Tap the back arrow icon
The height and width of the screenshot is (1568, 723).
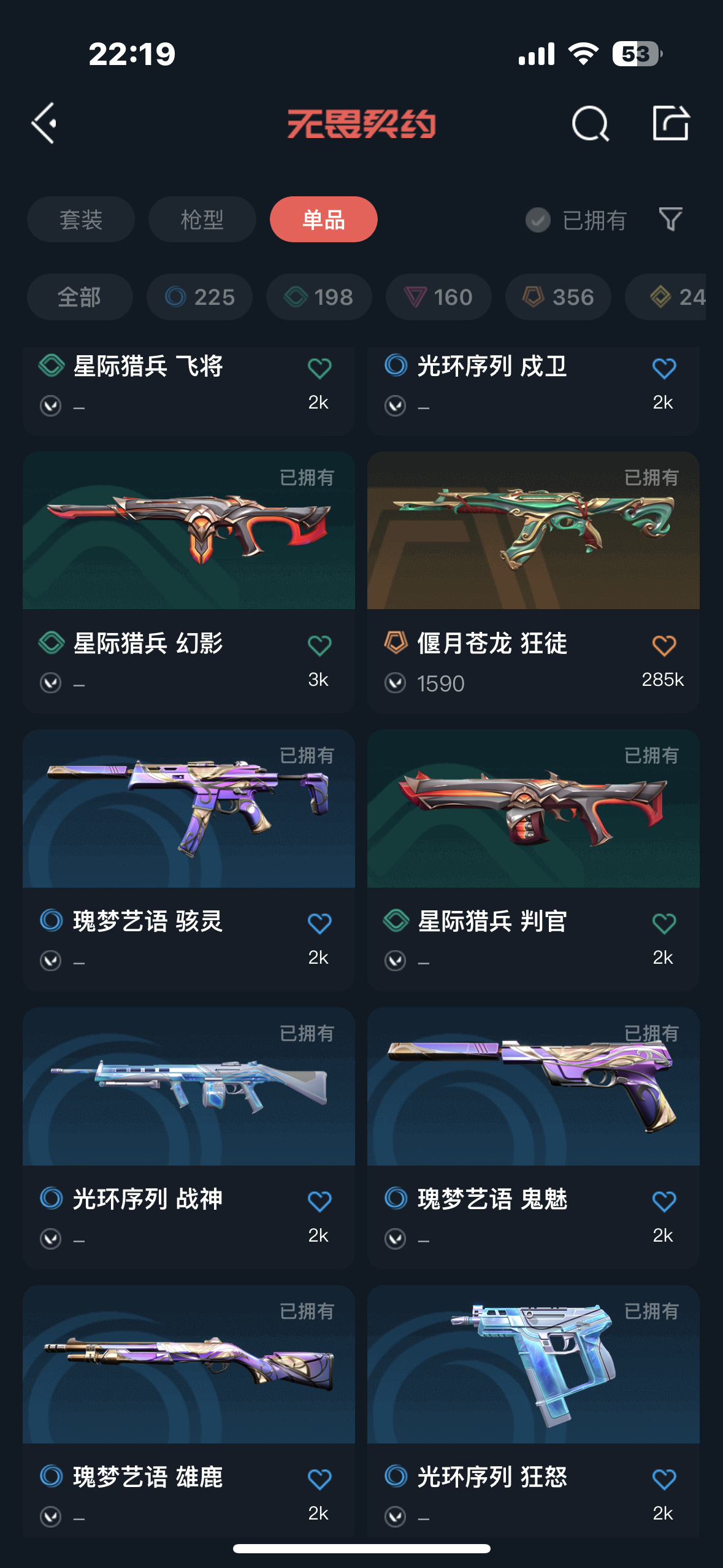tap(44, 123)
